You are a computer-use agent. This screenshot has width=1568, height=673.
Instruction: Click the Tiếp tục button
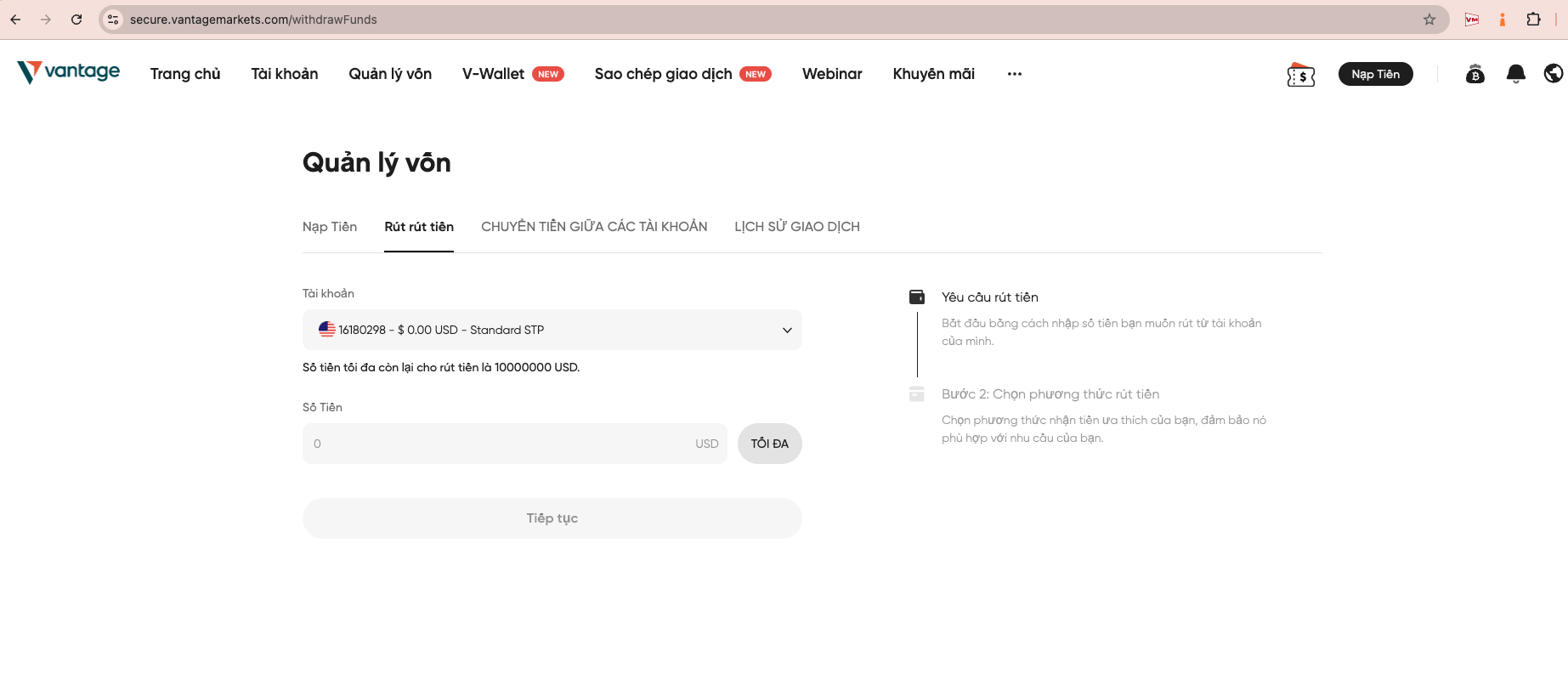click(552, 518)
